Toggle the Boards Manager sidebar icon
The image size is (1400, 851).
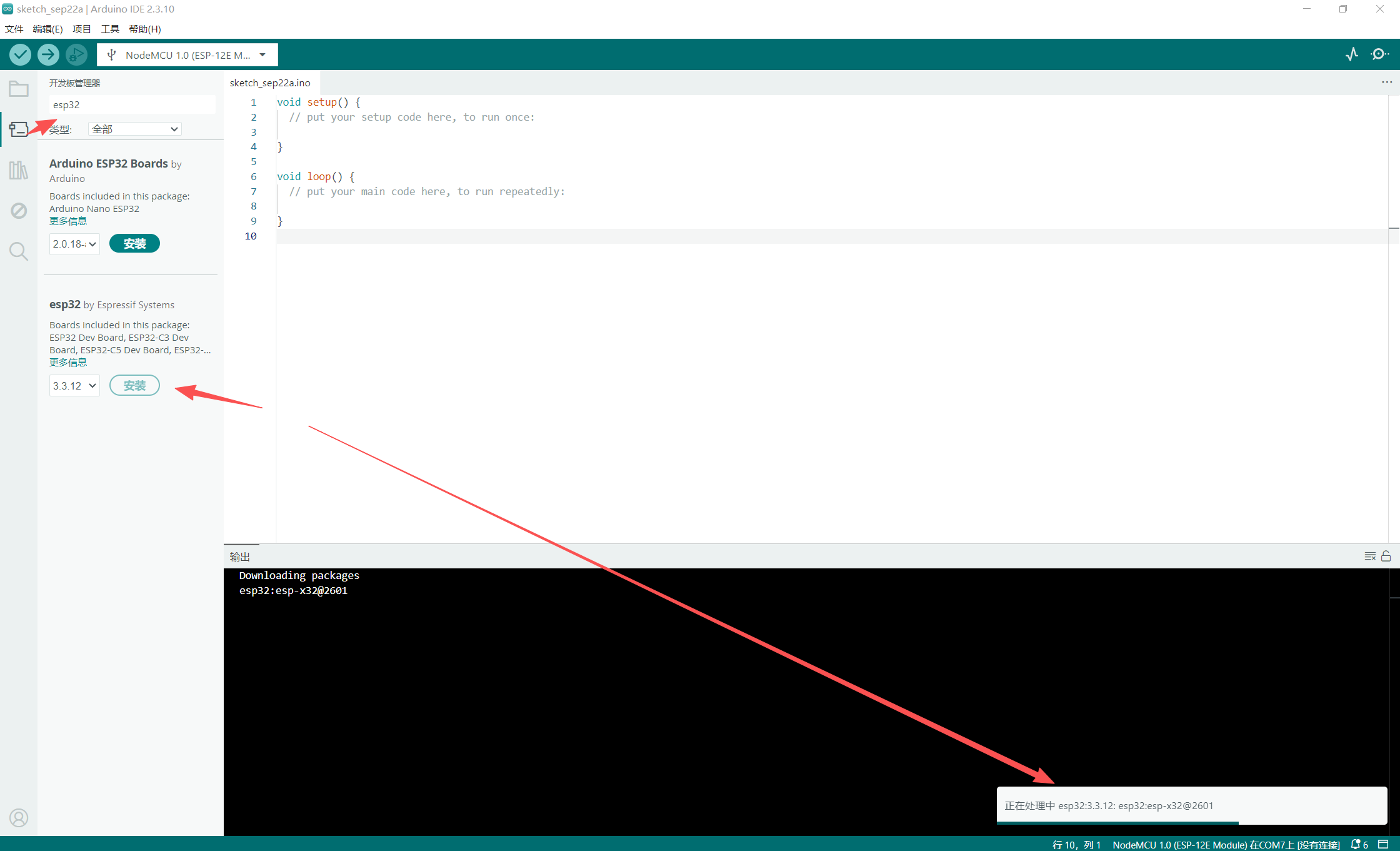click(x=19, y=129)
